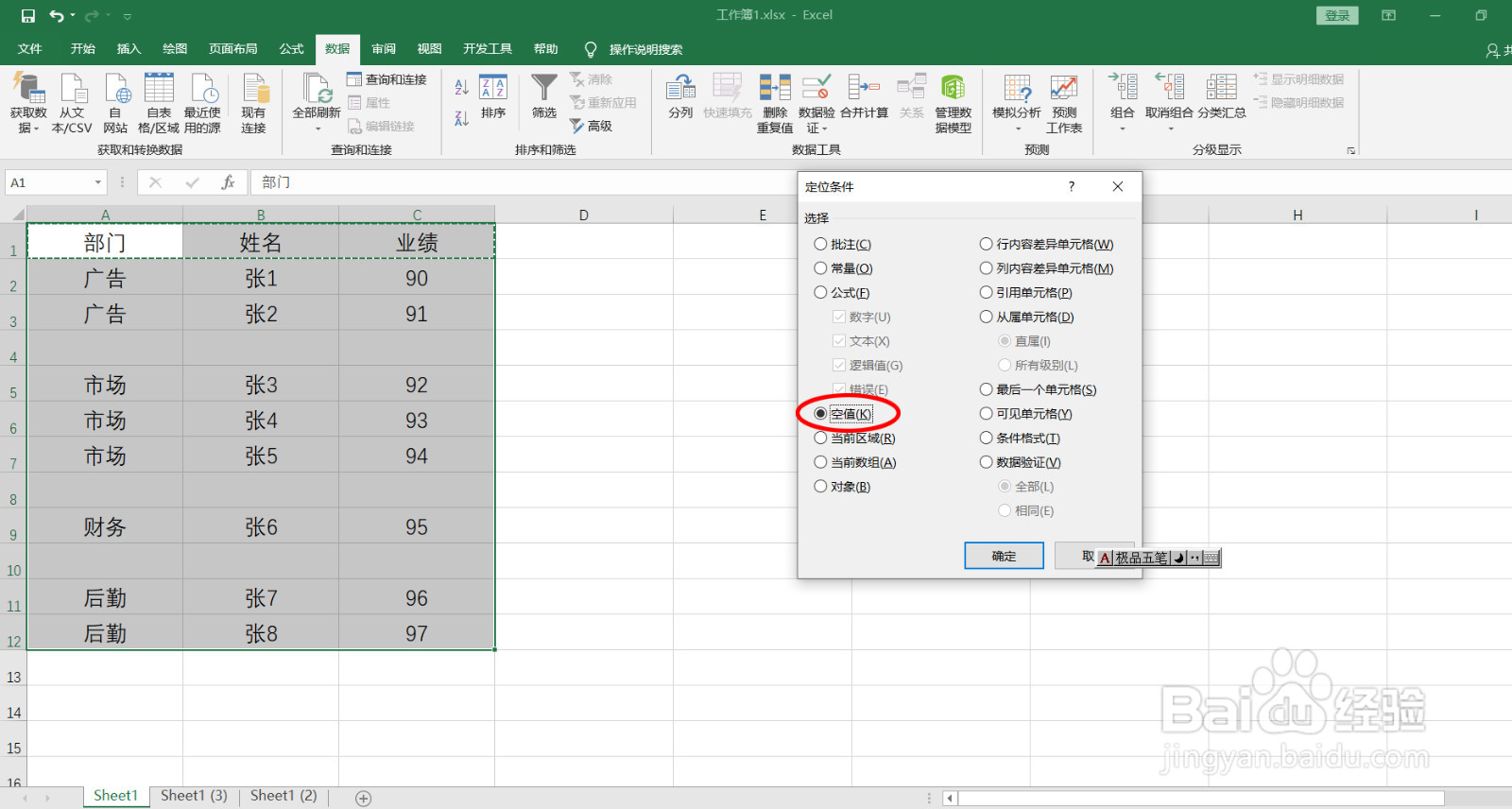Expand the What-If Analysis dropdown arrow
1512x809 pixels.
point(1017,129)
